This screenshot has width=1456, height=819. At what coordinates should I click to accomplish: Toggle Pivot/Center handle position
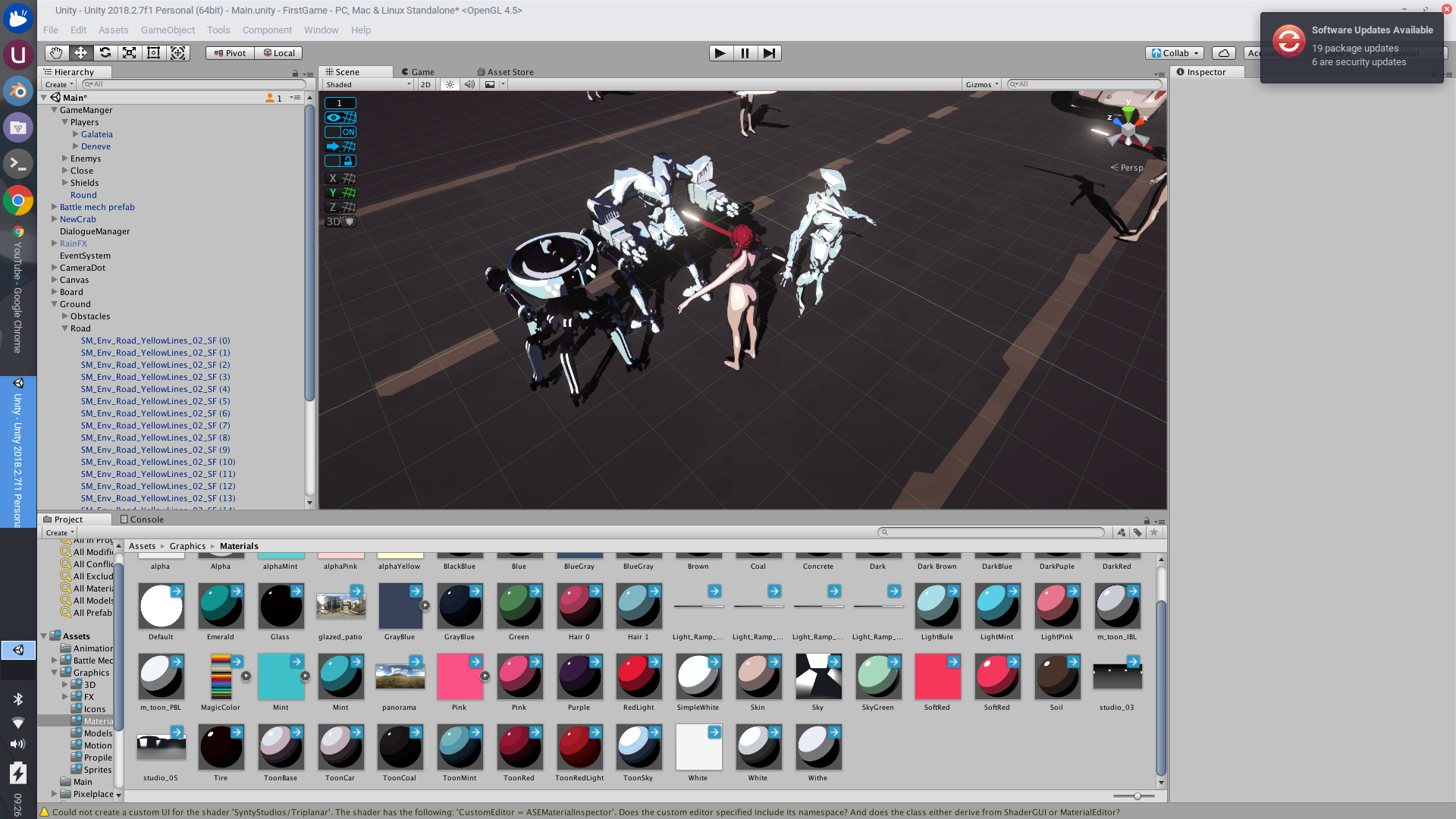pos(230,53)
